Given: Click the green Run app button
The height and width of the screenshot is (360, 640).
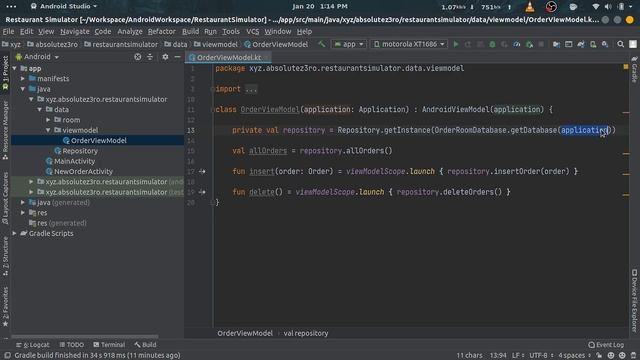Looking at the screenshot, I should click(x=456, y=44).
